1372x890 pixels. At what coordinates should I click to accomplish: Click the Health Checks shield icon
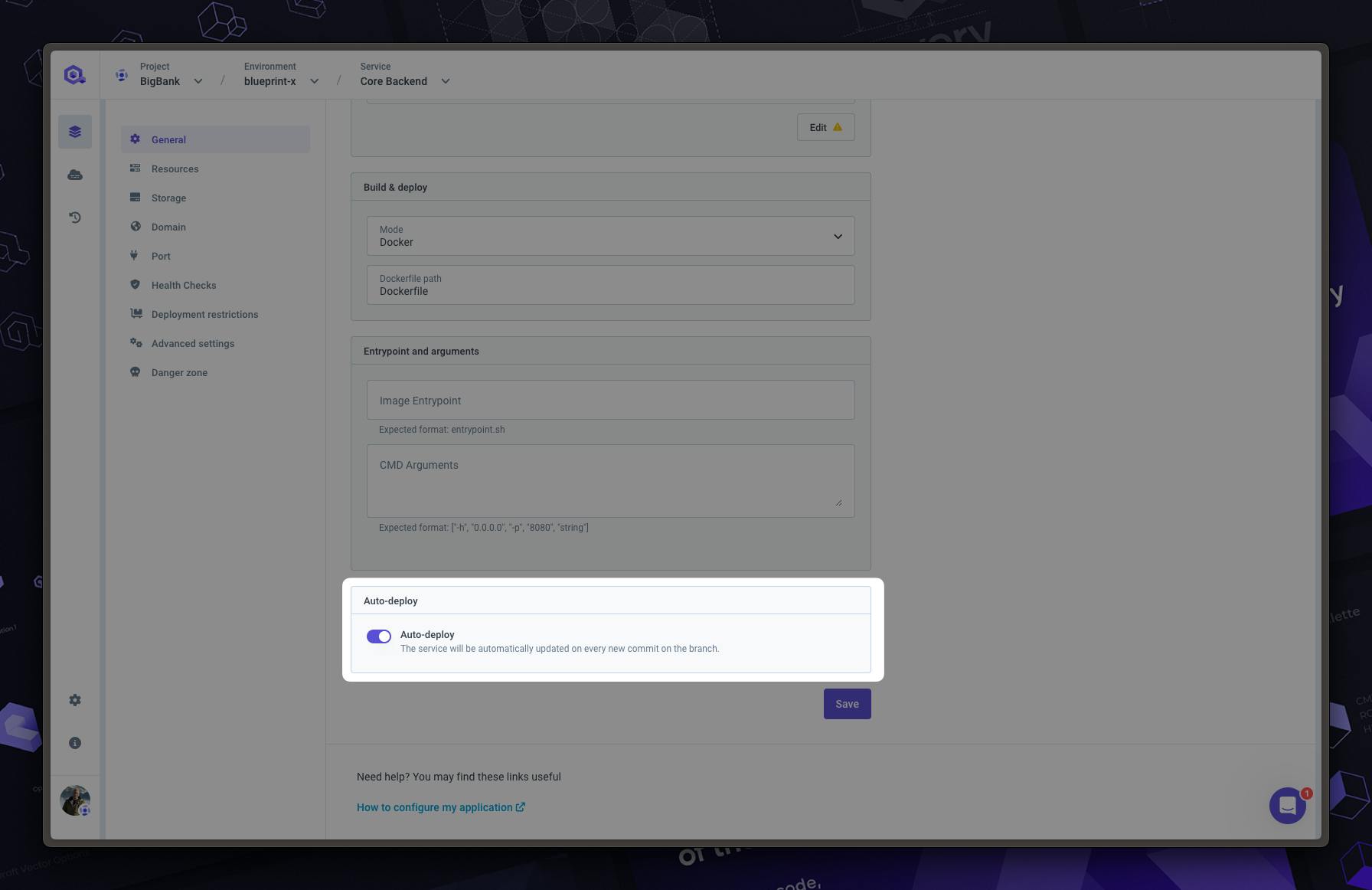point(136,284)
